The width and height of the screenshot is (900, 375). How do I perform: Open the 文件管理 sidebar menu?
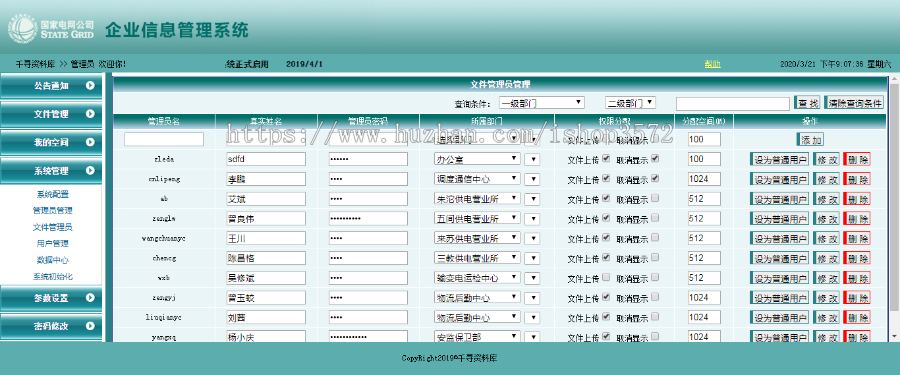click(51, 114)
